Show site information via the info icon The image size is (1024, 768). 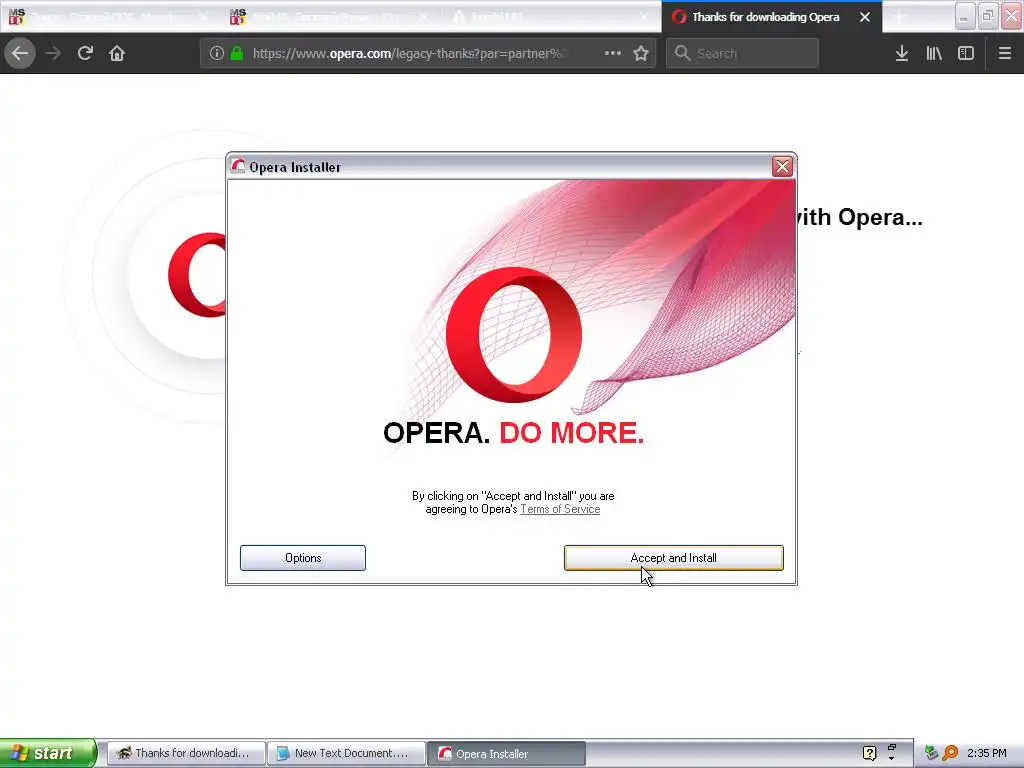pyautogui.click(x=217, y=54)
